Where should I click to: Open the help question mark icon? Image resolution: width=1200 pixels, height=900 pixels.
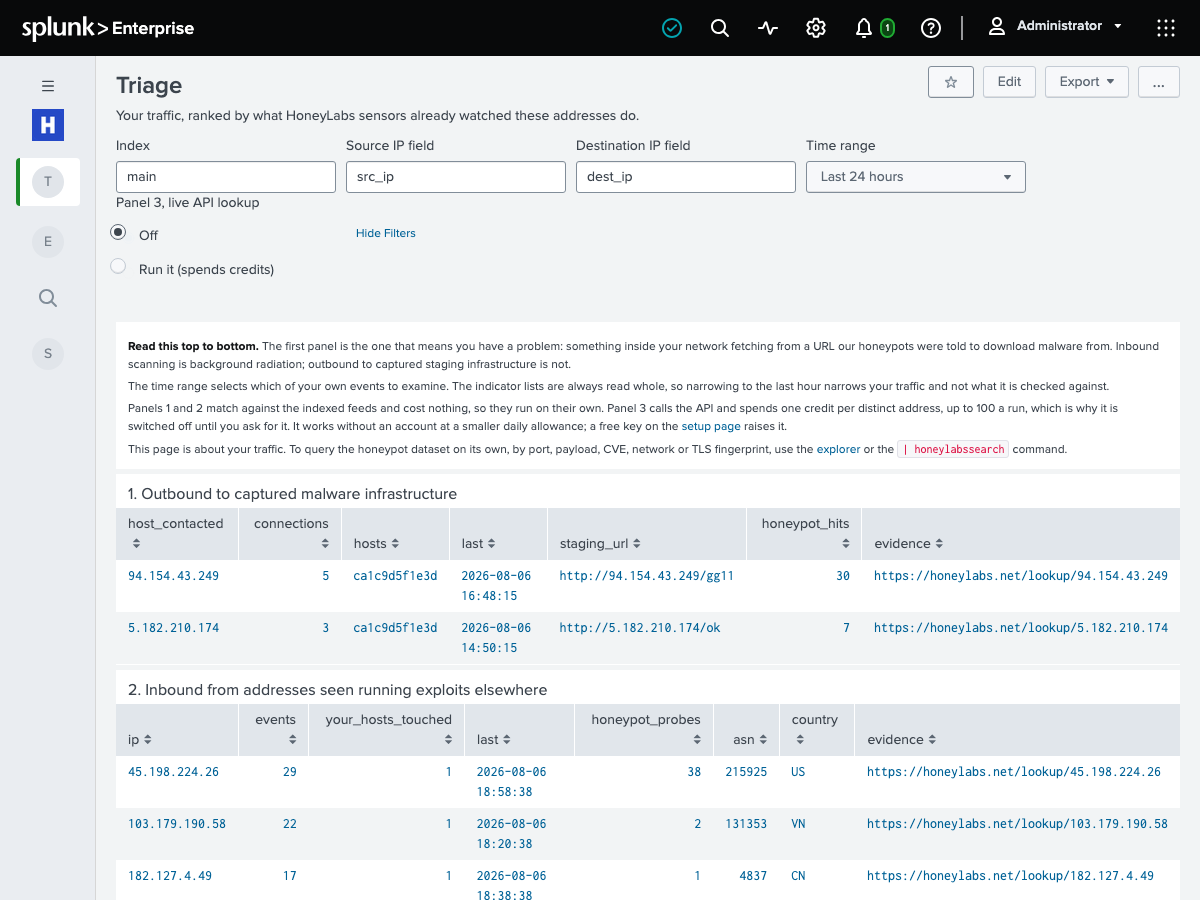coord(931,28)
